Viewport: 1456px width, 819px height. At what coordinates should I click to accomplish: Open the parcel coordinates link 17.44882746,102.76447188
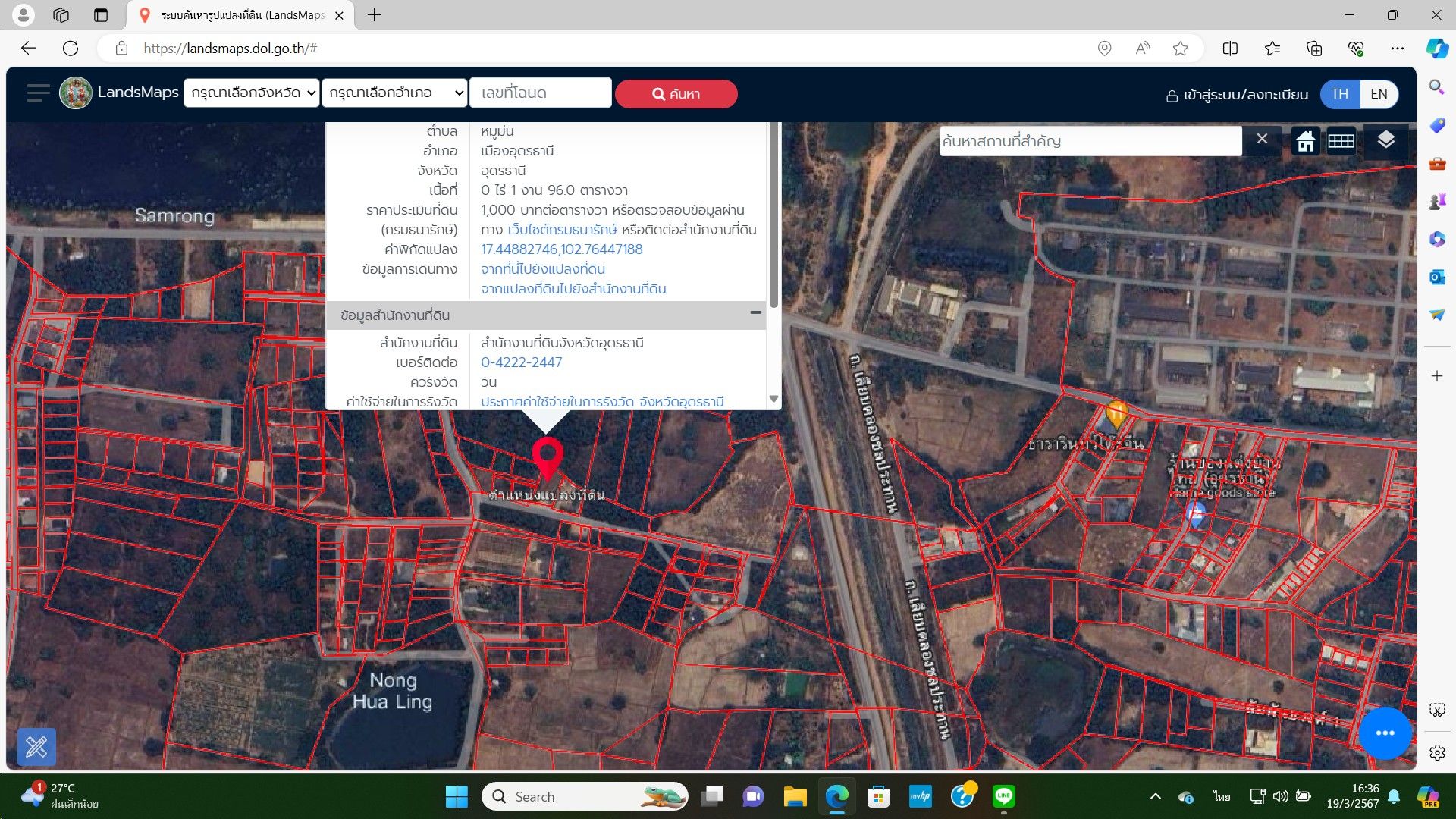(x=561, y=249)
